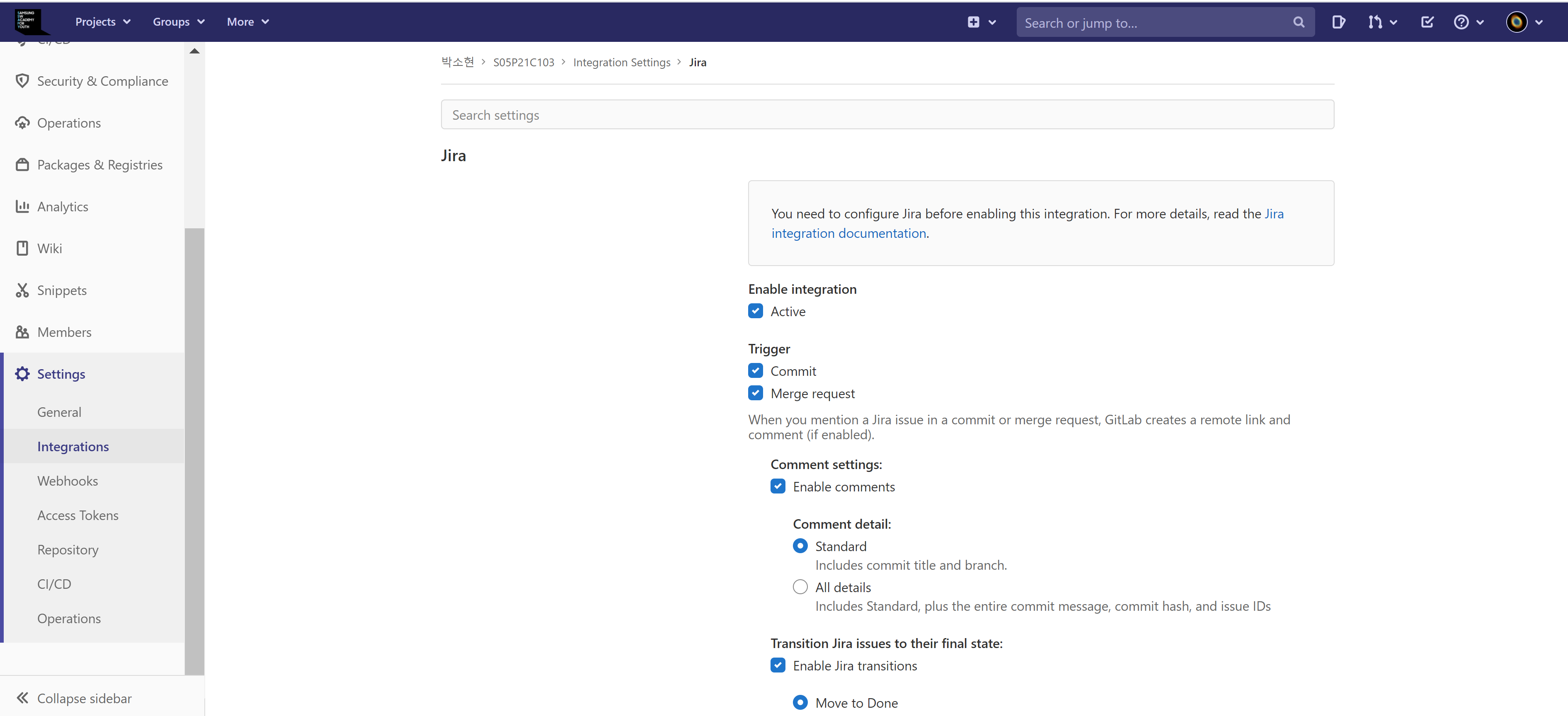
Task: Click the search magnifier icon
Action: click(x=1298, y=22)
